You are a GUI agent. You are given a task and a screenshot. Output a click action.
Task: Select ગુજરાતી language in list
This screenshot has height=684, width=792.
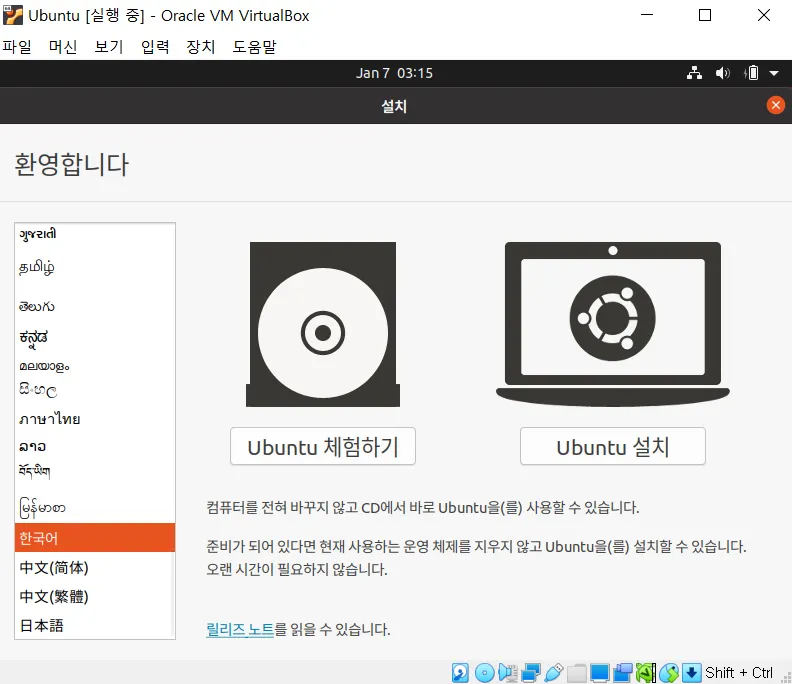95,235
